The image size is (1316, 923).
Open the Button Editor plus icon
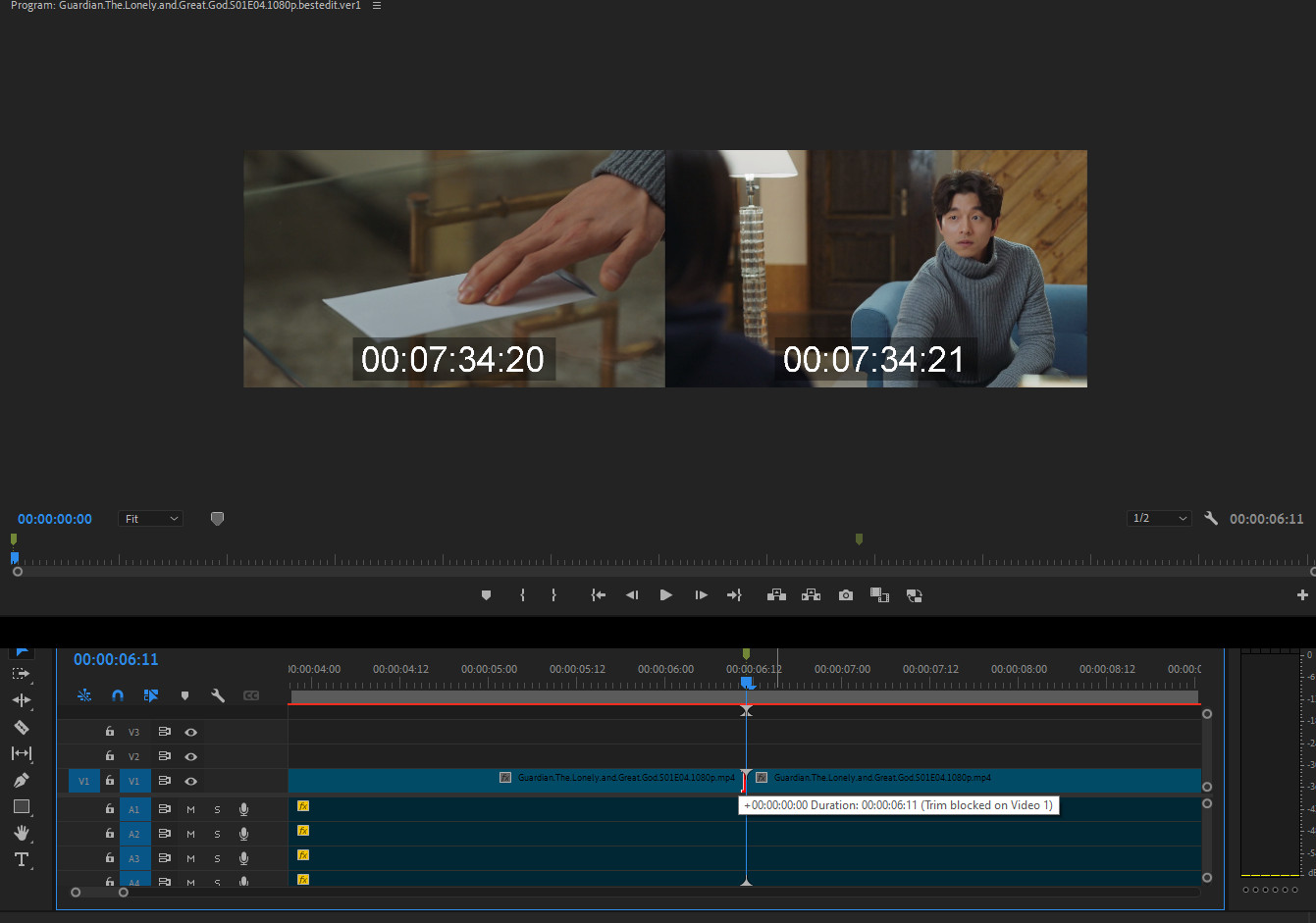point(1302,595)
